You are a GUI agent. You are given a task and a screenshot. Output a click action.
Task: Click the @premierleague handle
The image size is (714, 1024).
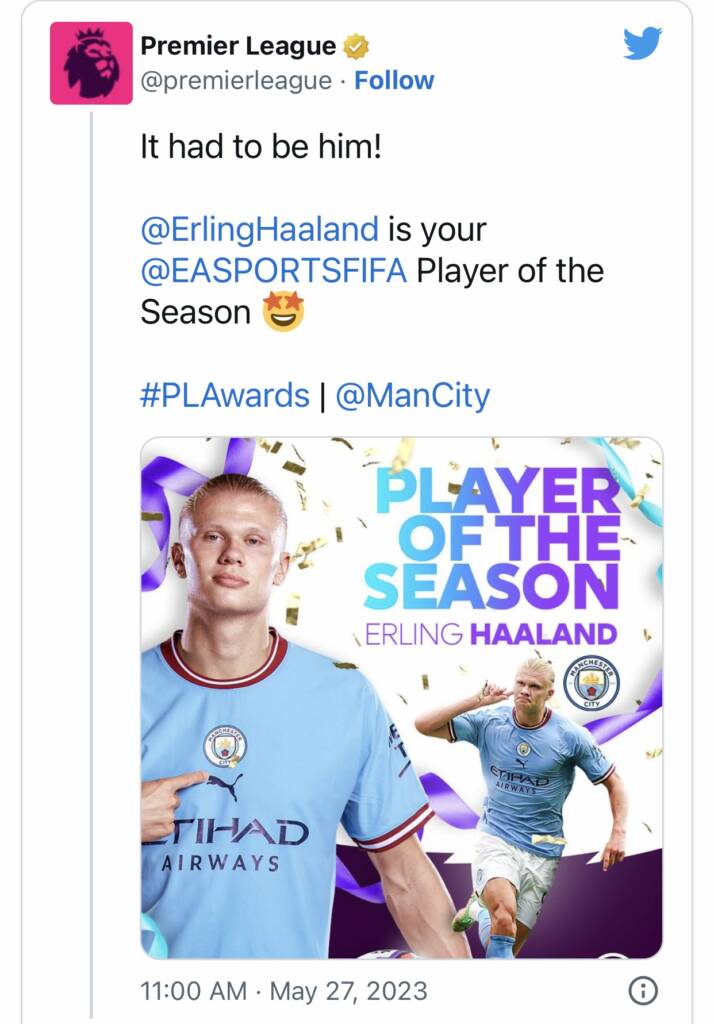tap(236, 80)
